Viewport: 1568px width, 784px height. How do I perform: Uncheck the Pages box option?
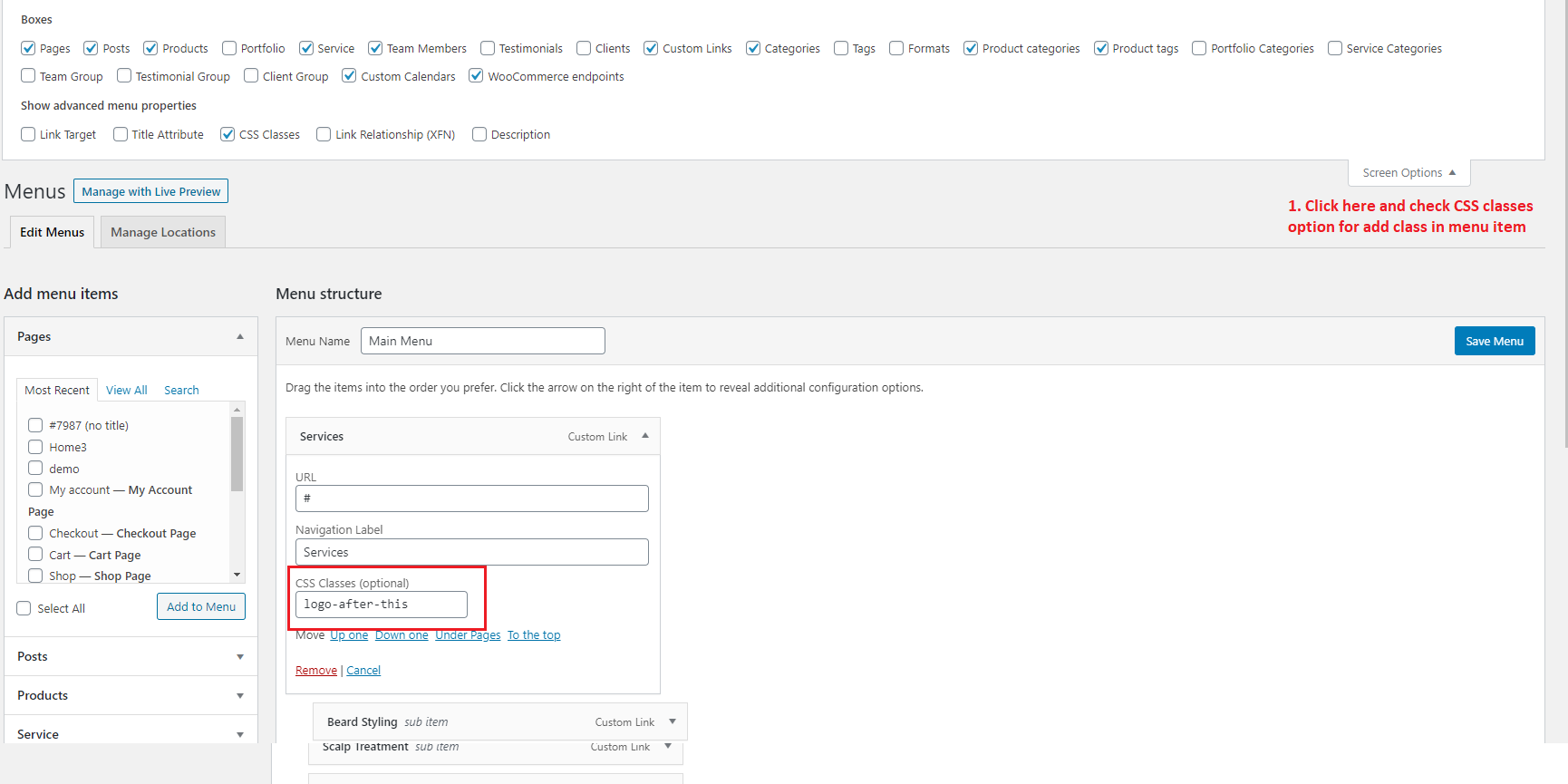coord(28,48)
